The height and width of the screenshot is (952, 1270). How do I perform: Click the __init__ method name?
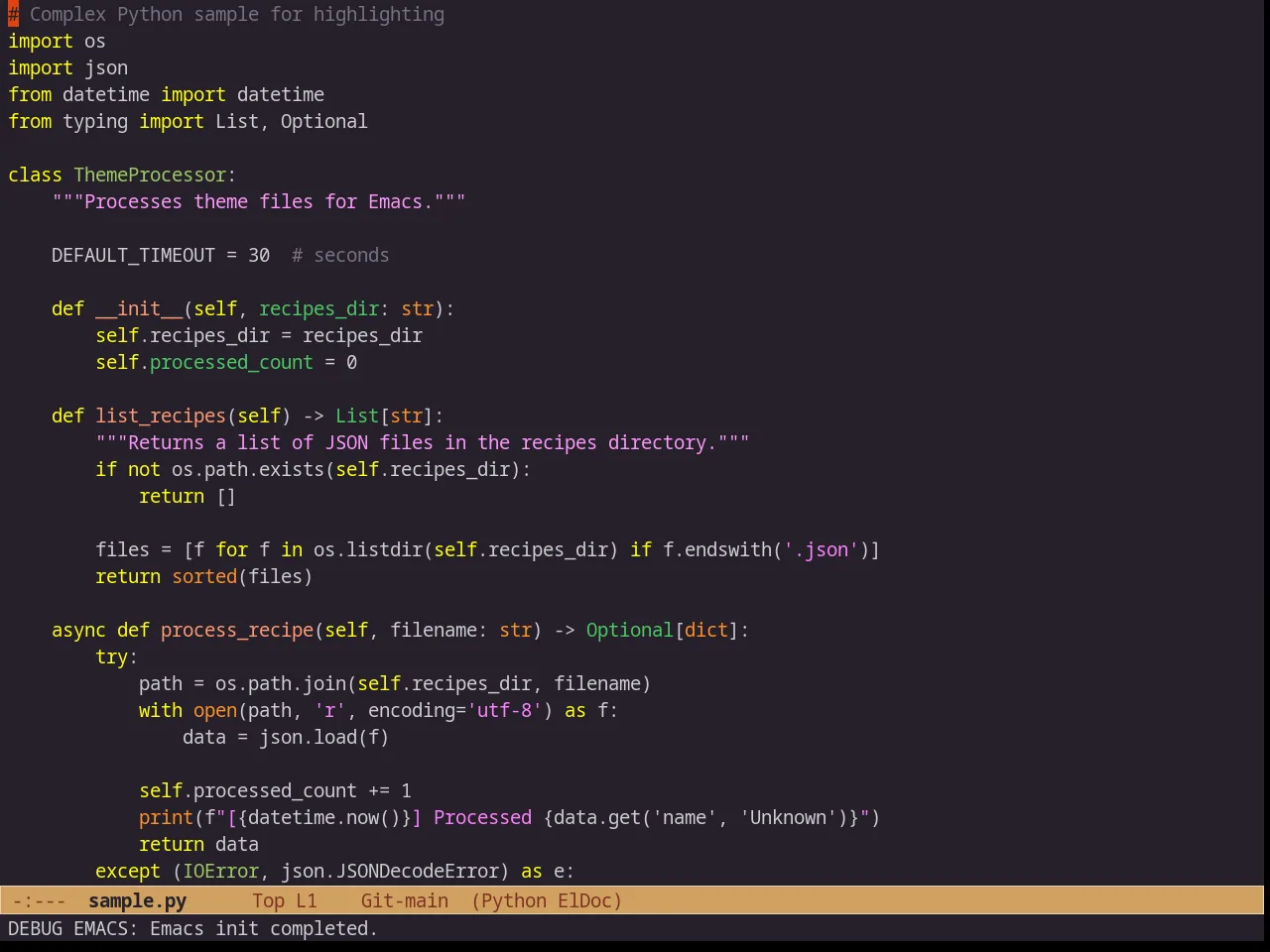[139, 308]
